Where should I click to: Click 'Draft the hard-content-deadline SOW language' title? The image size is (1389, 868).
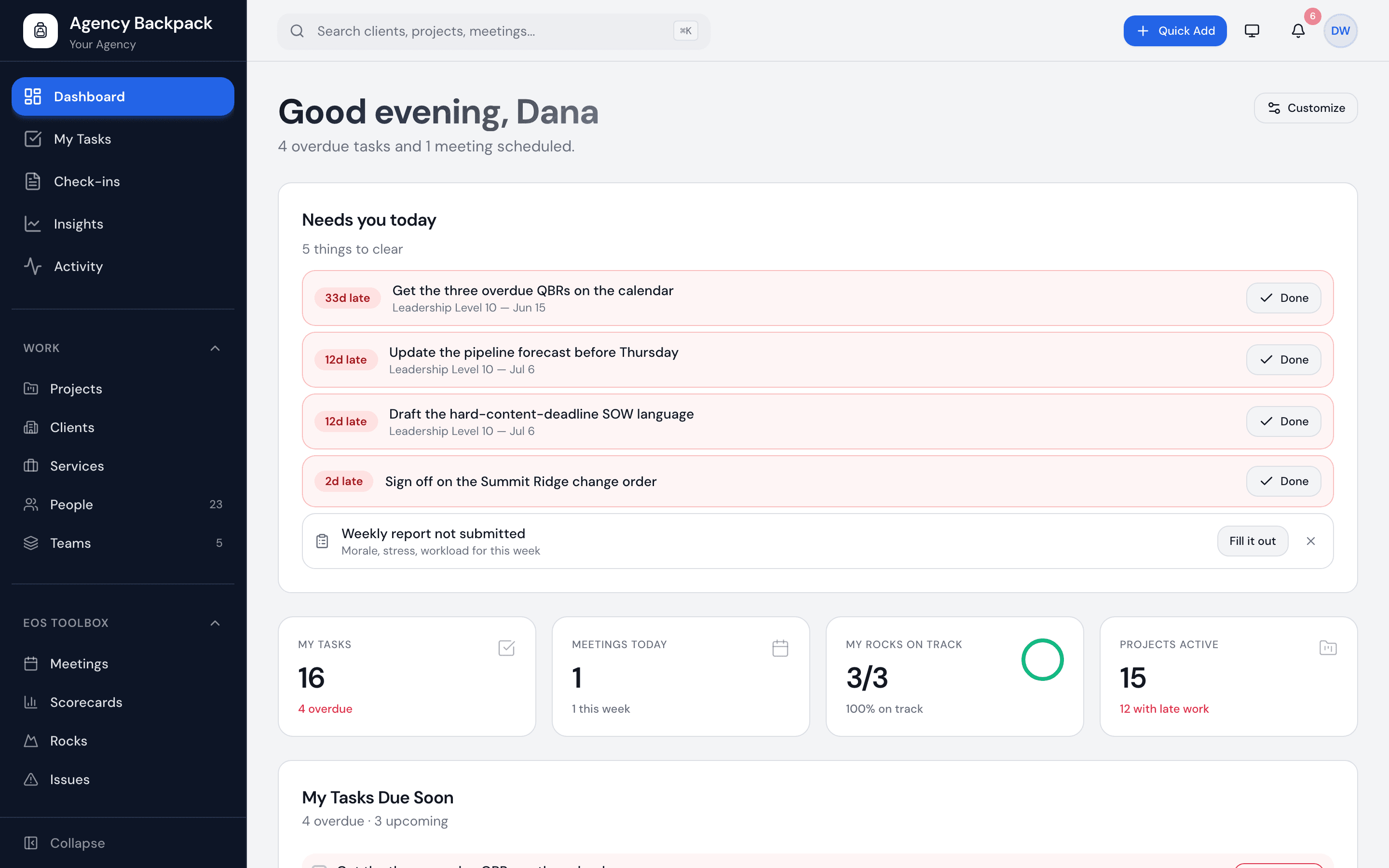point(541,414)
